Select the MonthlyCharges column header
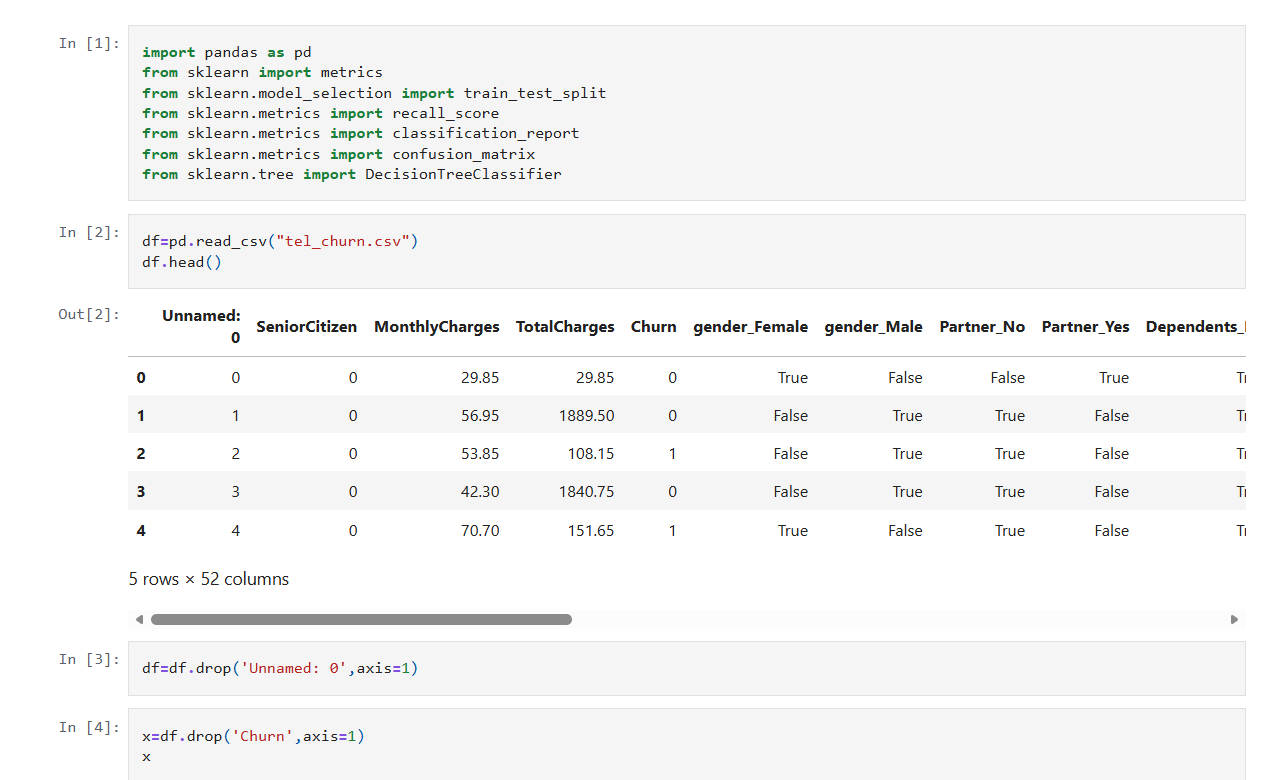The width and height of the screenshot is (1268, 780). click(436, 326)
